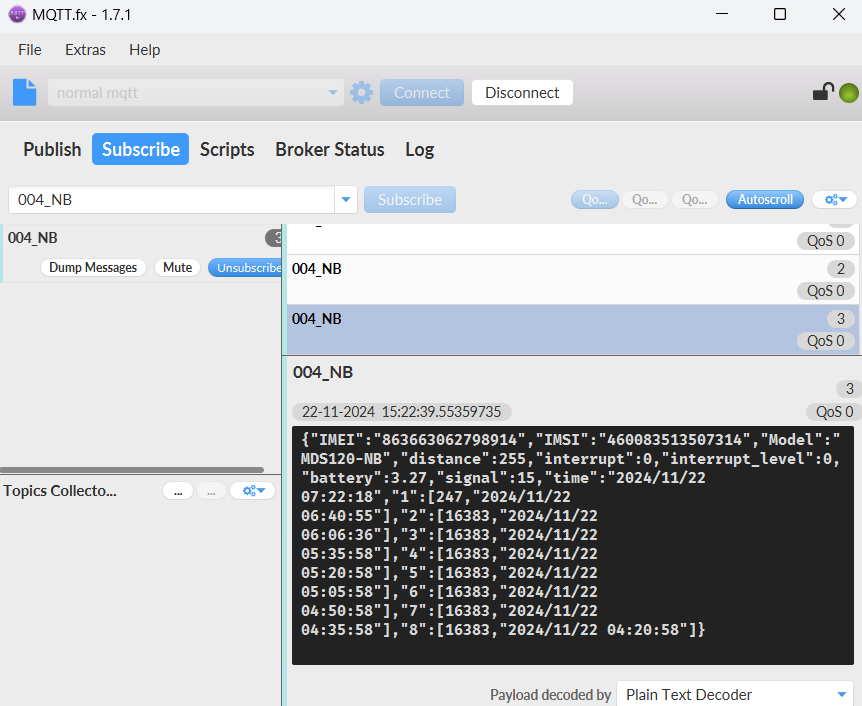The height and width of the screenshot is (706, 862).
Task: Mute the 004_NB subscription
Action: pyautogui.click(x=178, y=268)
